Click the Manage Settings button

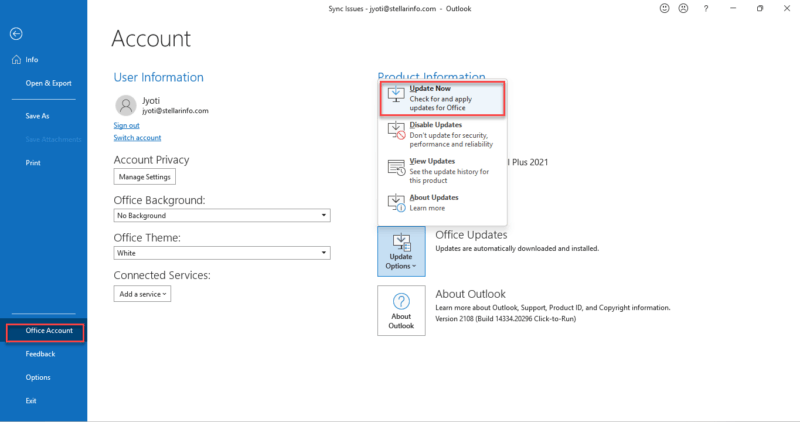pyautogui.click(x=145, y=177)
